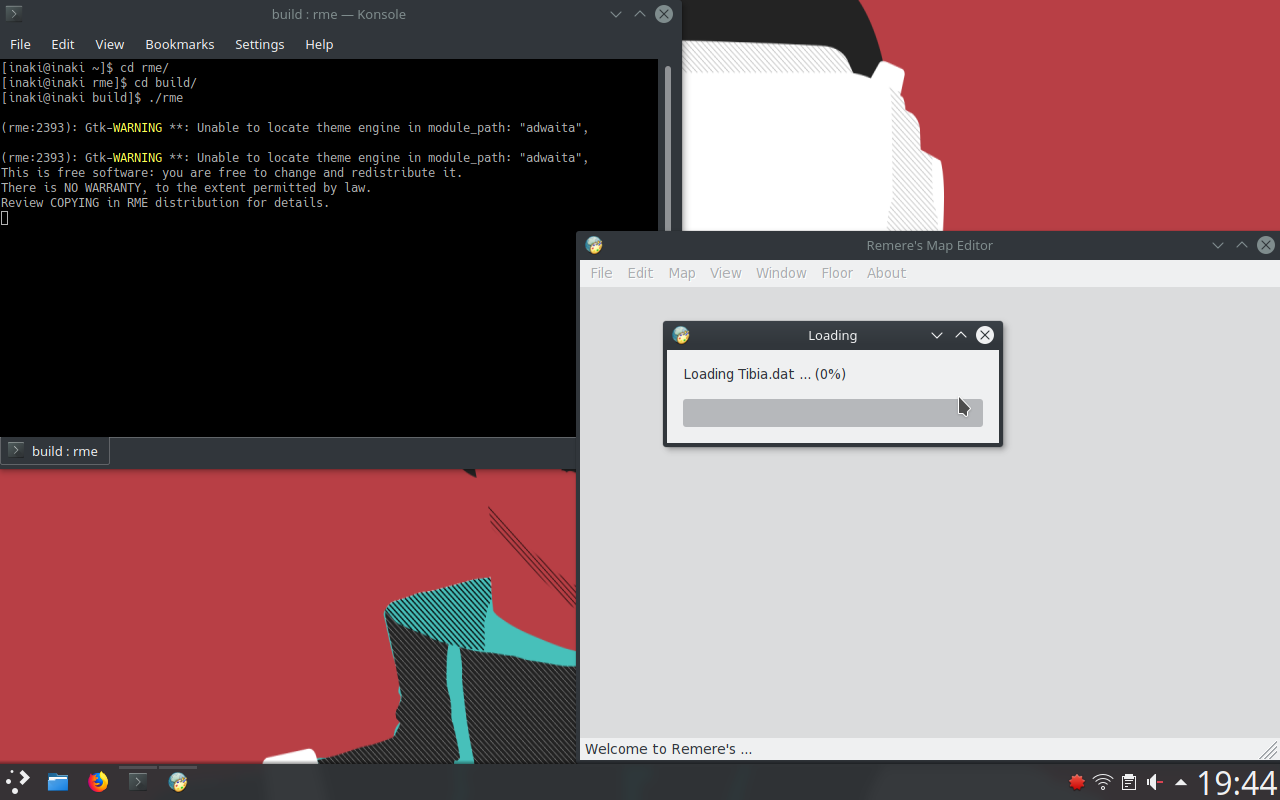Screen dimensions: 1280x800
Task: Click the "Loading Tibia.dat ... (0%)" label
Action: click(x=765, y=374)
